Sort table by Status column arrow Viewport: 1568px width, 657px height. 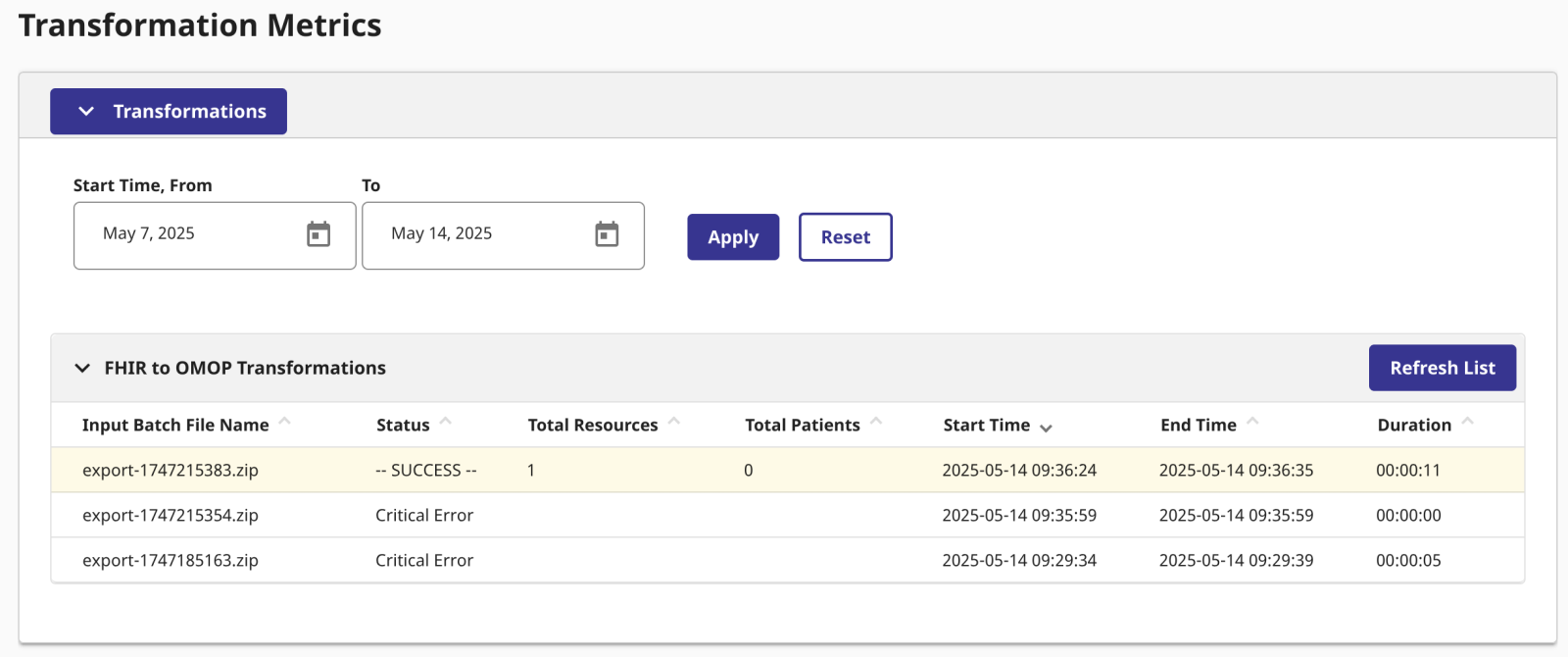446,422
